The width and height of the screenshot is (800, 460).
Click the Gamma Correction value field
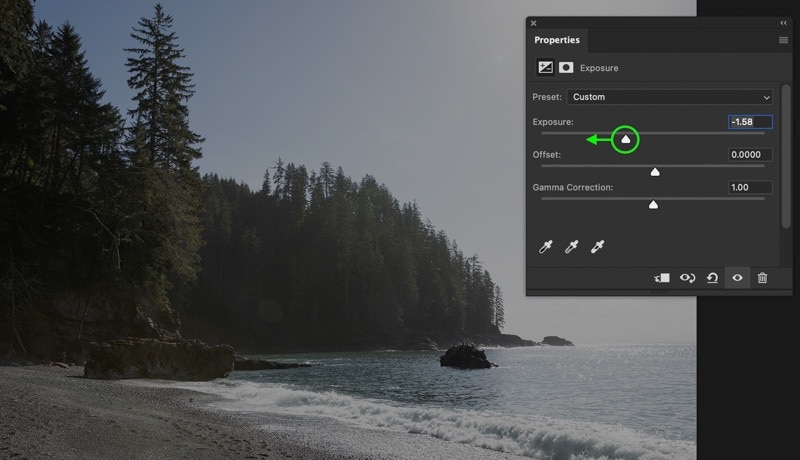[750, 187]
